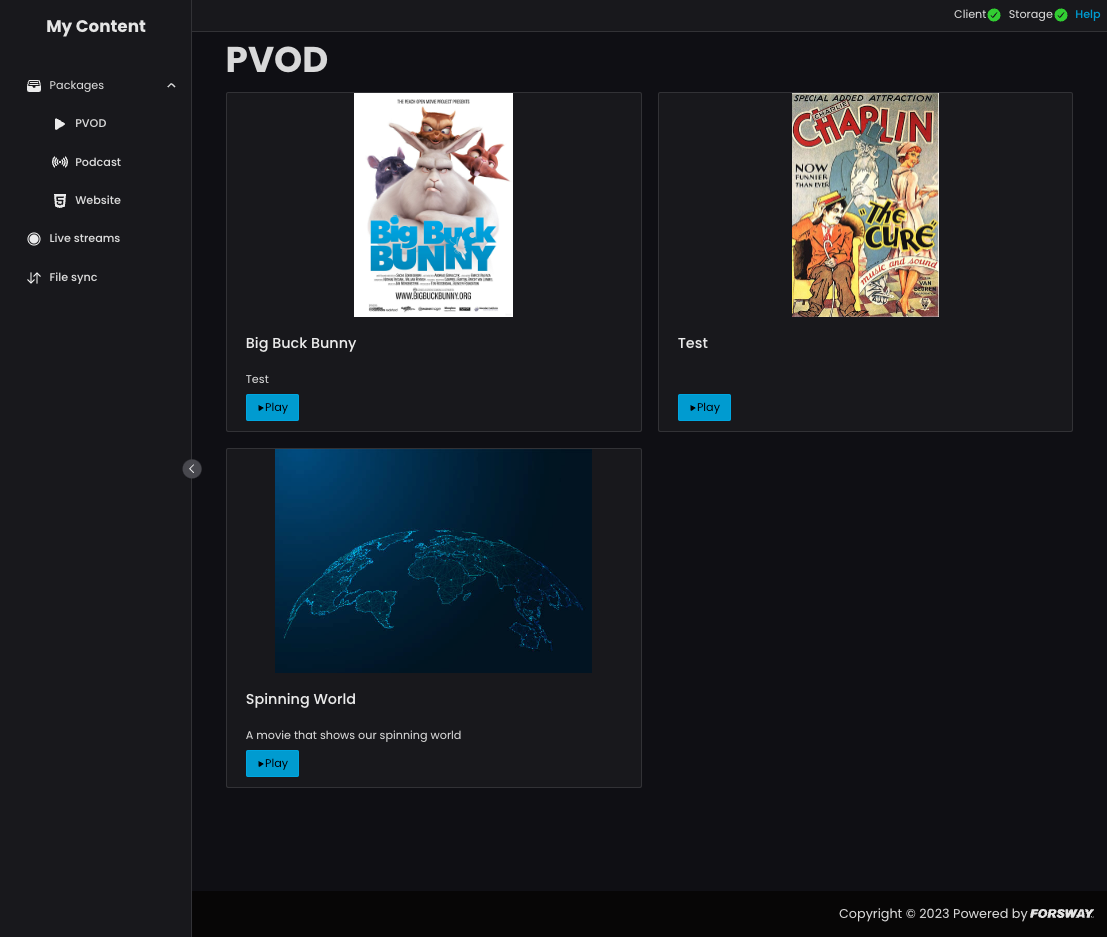Screen dimensions: 1107x937
Task: Play the Spinning World video
Action: coord(273,763)
